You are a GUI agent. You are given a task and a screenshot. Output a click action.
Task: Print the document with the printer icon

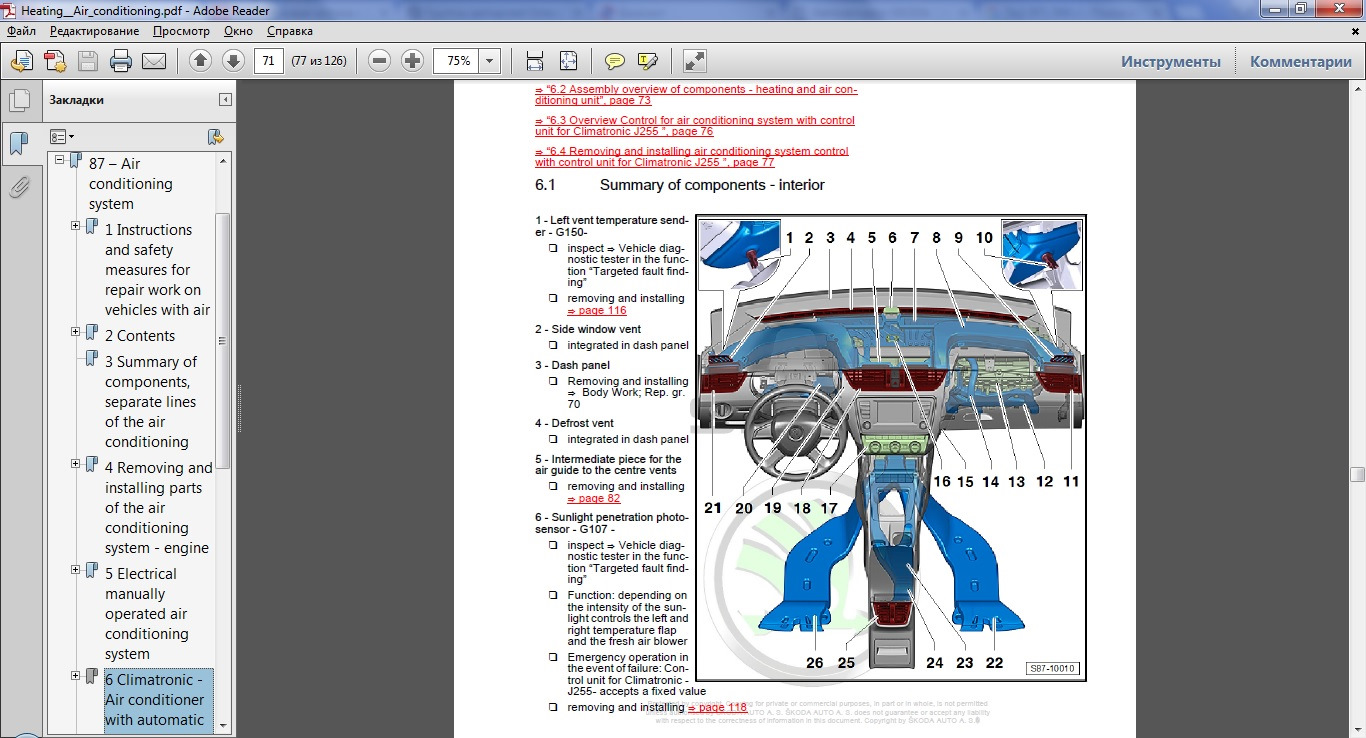tap(121, 61)
